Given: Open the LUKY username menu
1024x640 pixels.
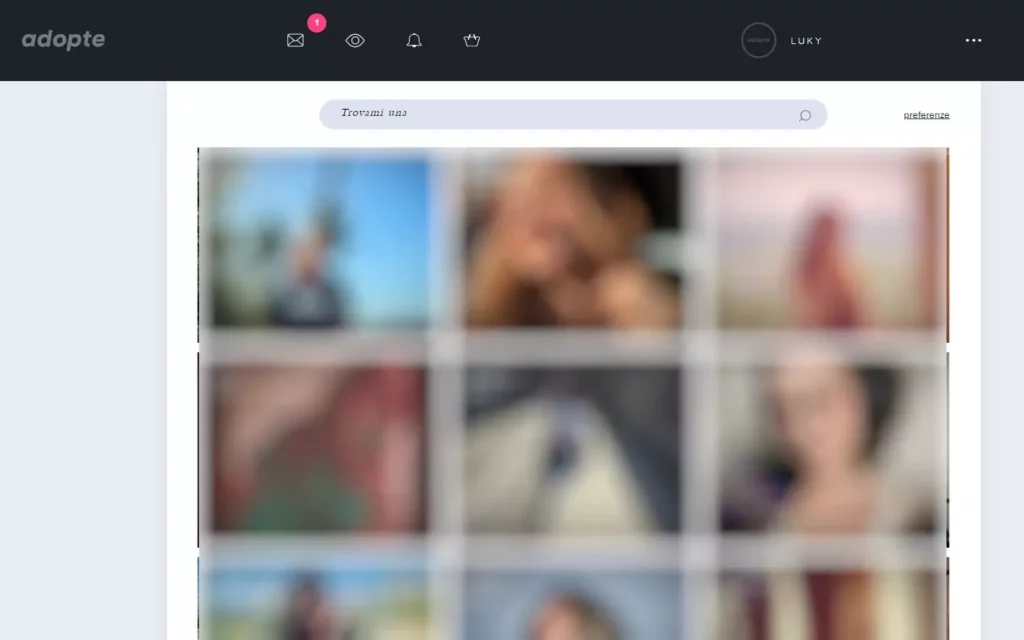Looking at the screenshot, I should (x=806, y=41).
